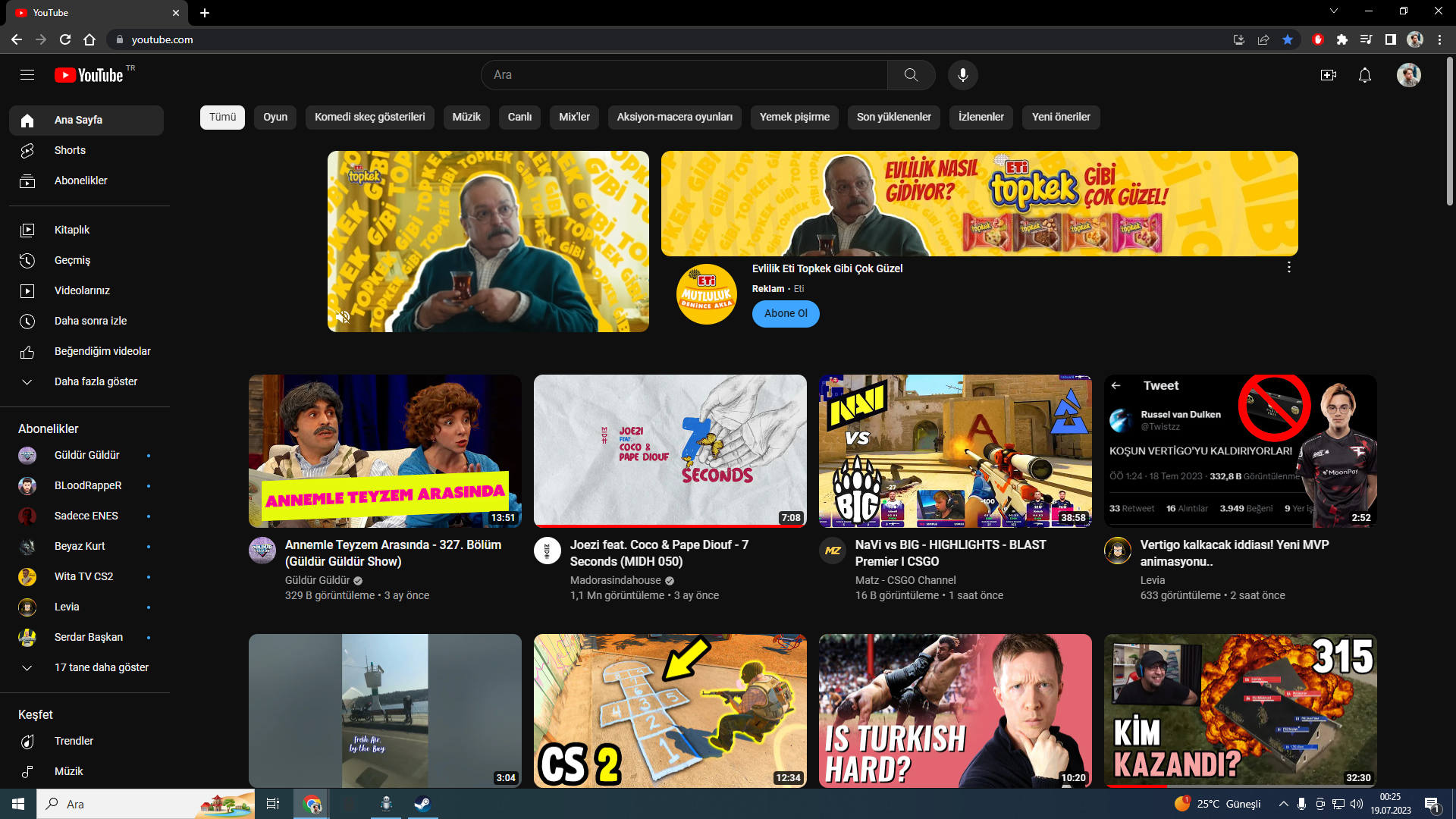Toggle the browser side panel icon

1390,39
